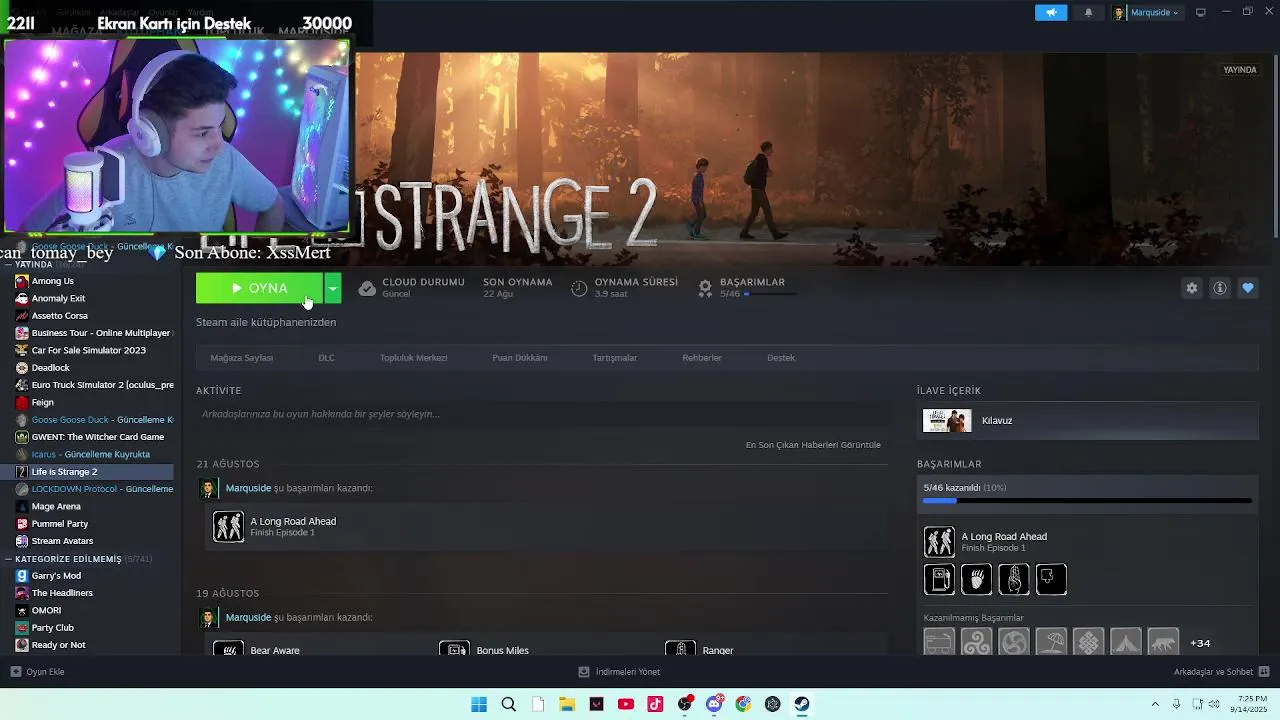Screen dimensions: 1280x720
Task: Select Car For Sale Simulator 2023
Action: click(87, 350)
